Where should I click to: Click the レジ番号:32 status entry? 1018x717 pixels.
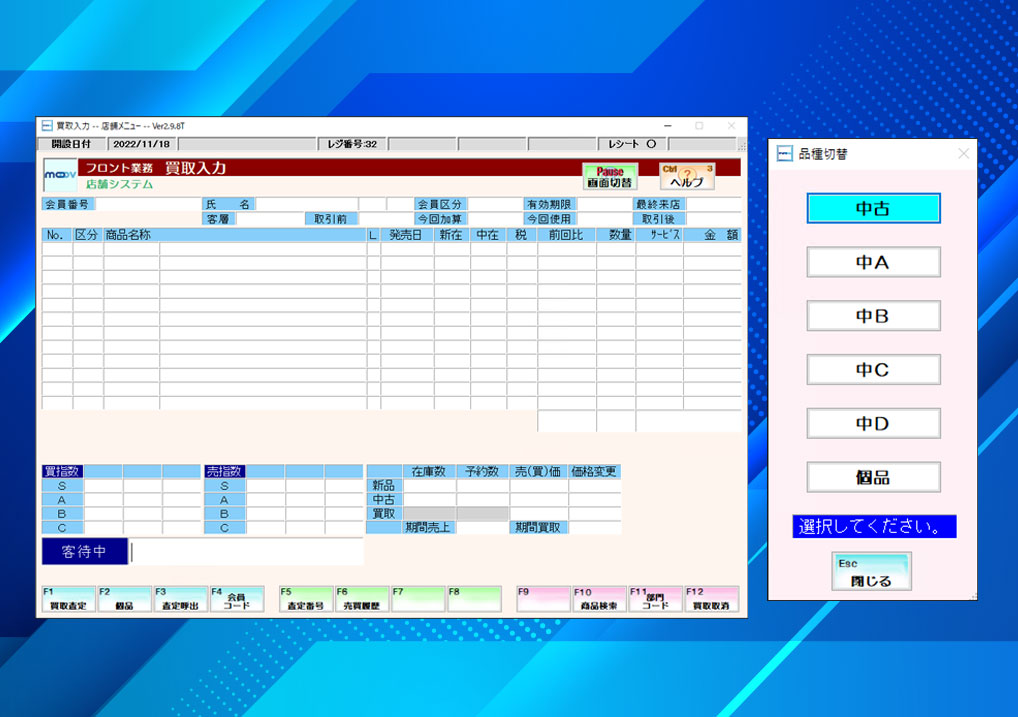click(352, 144)
